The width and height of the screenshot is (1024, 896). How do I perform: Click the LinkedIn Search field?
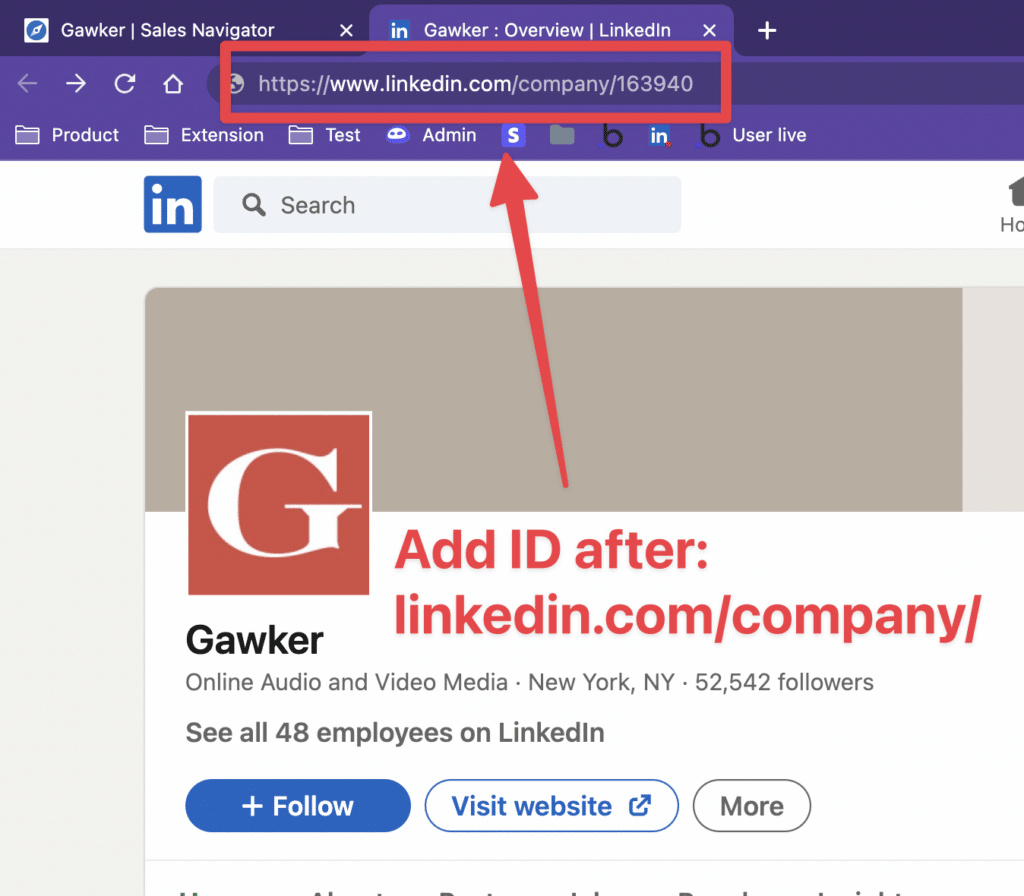(447, 204)
